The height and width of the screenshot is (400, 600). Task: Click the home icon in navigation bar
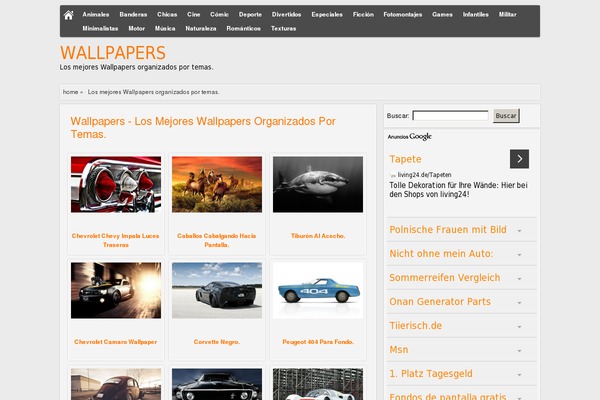click(68, 15)
